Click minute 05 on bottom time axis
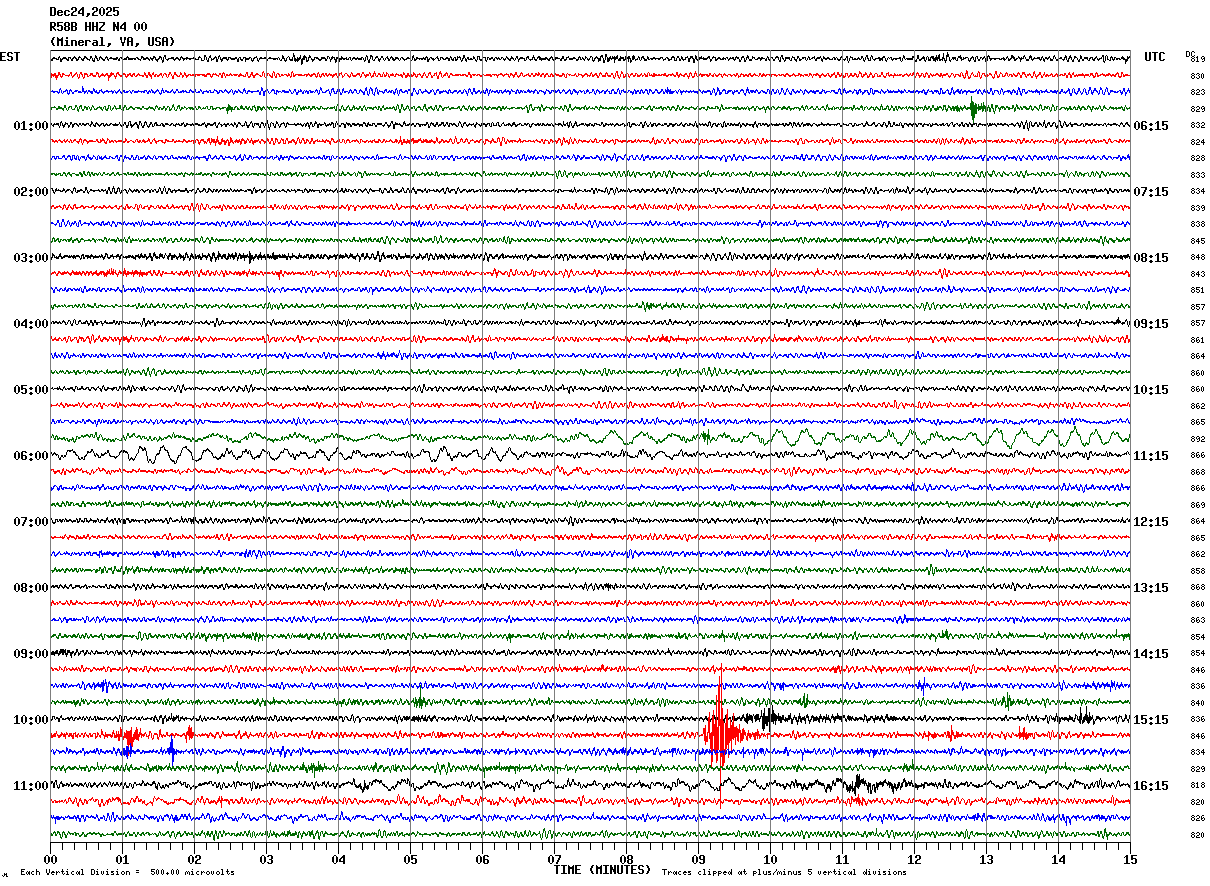Viewport: 1210px width, 886px height. pyautogui.click(x=410, y=859)
